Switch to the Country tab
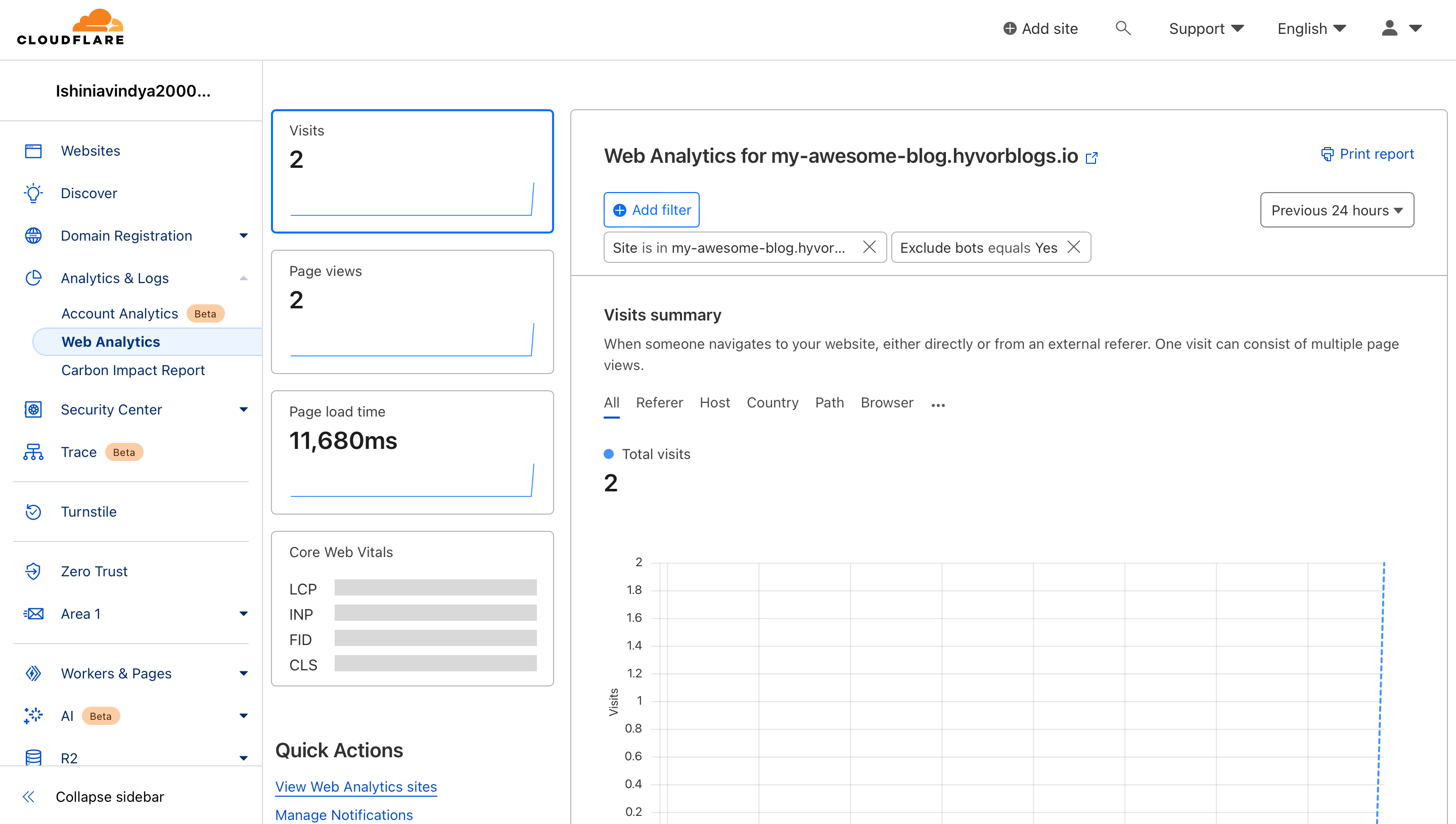This screenshot has height=824, width=1456. pos(773,402)
